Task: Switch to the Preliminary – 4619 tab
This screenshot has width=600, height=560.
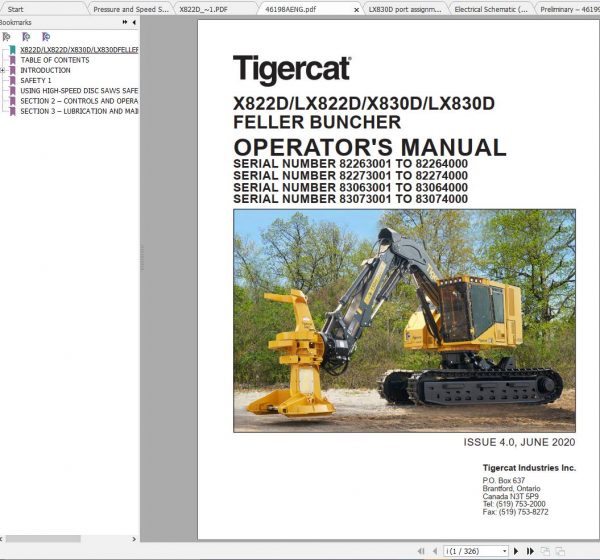Action: (569, 10)
